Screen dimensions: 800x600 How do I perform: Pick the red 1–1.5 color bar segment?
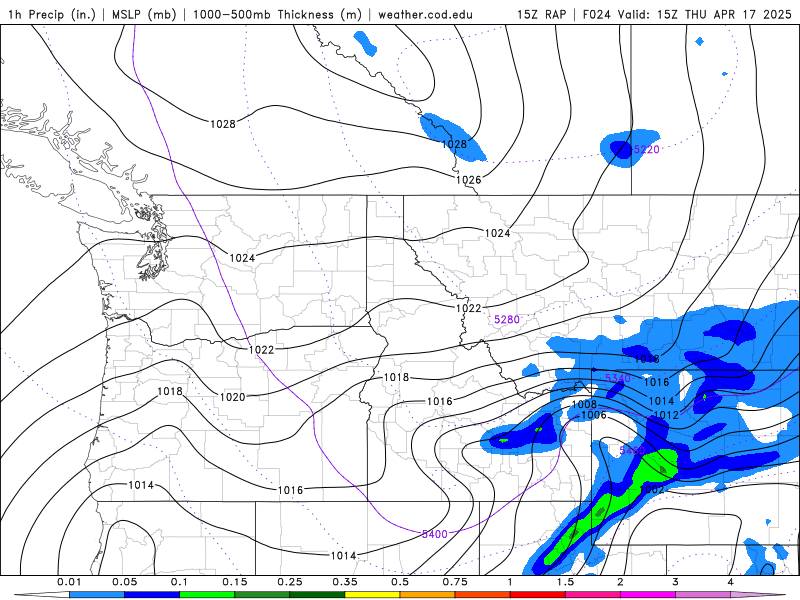click(x=538, y=595)
